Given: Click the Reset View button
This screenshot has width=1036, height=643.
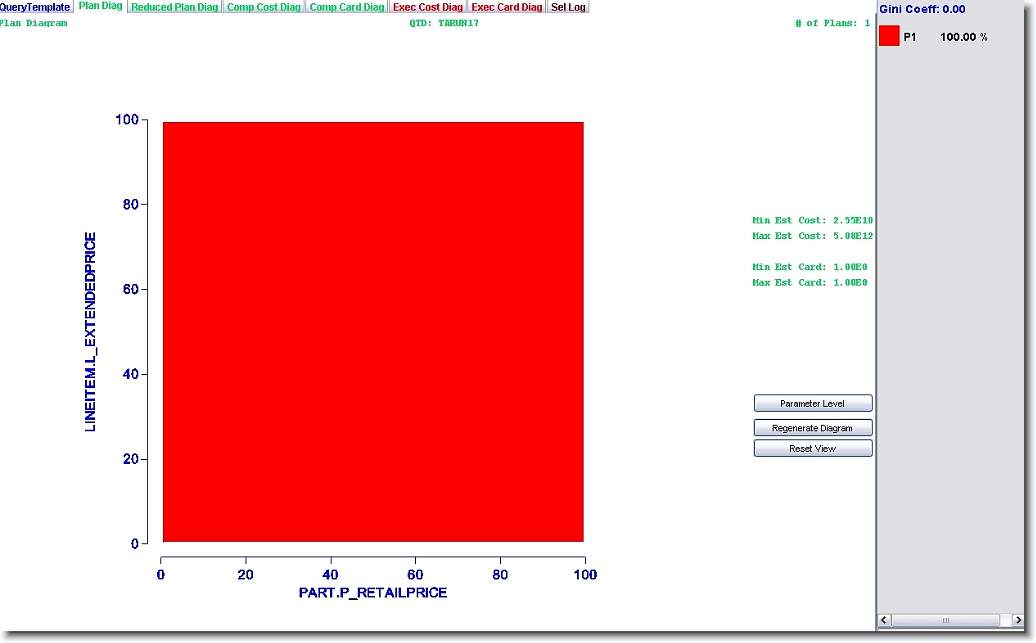Looking at the screenshot, I should point(812,449).
